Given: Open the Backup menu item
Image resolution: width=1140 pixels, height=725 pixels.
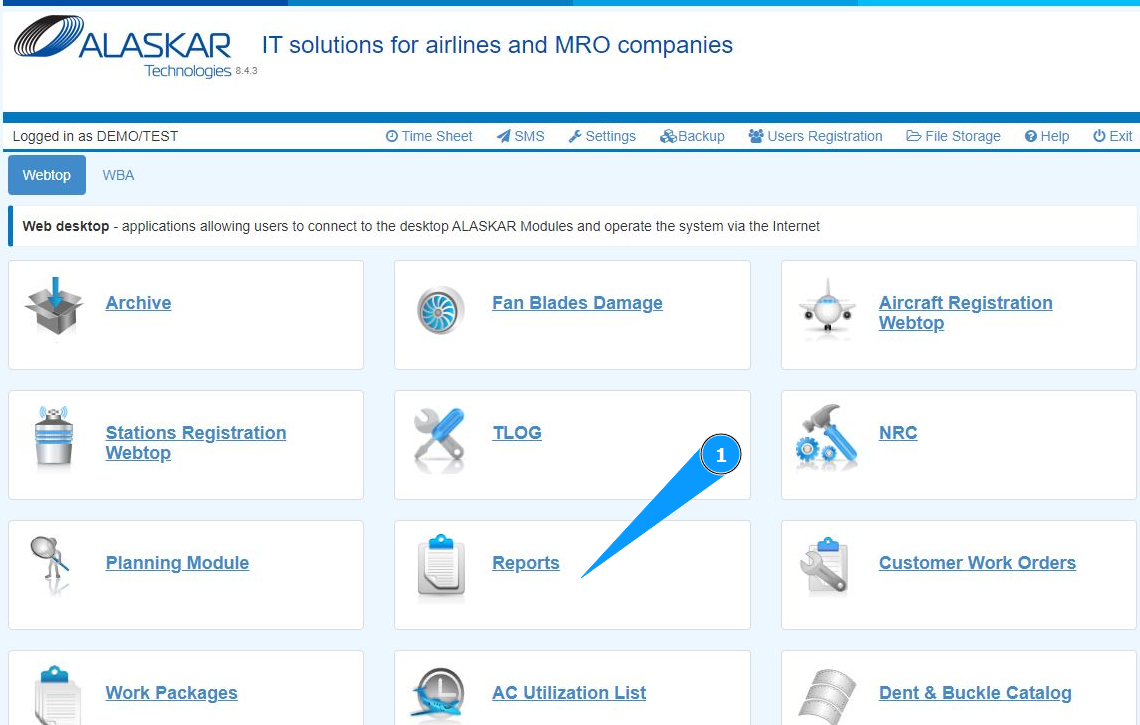Looking at the screenshot, I should click(x=692, y=136).
